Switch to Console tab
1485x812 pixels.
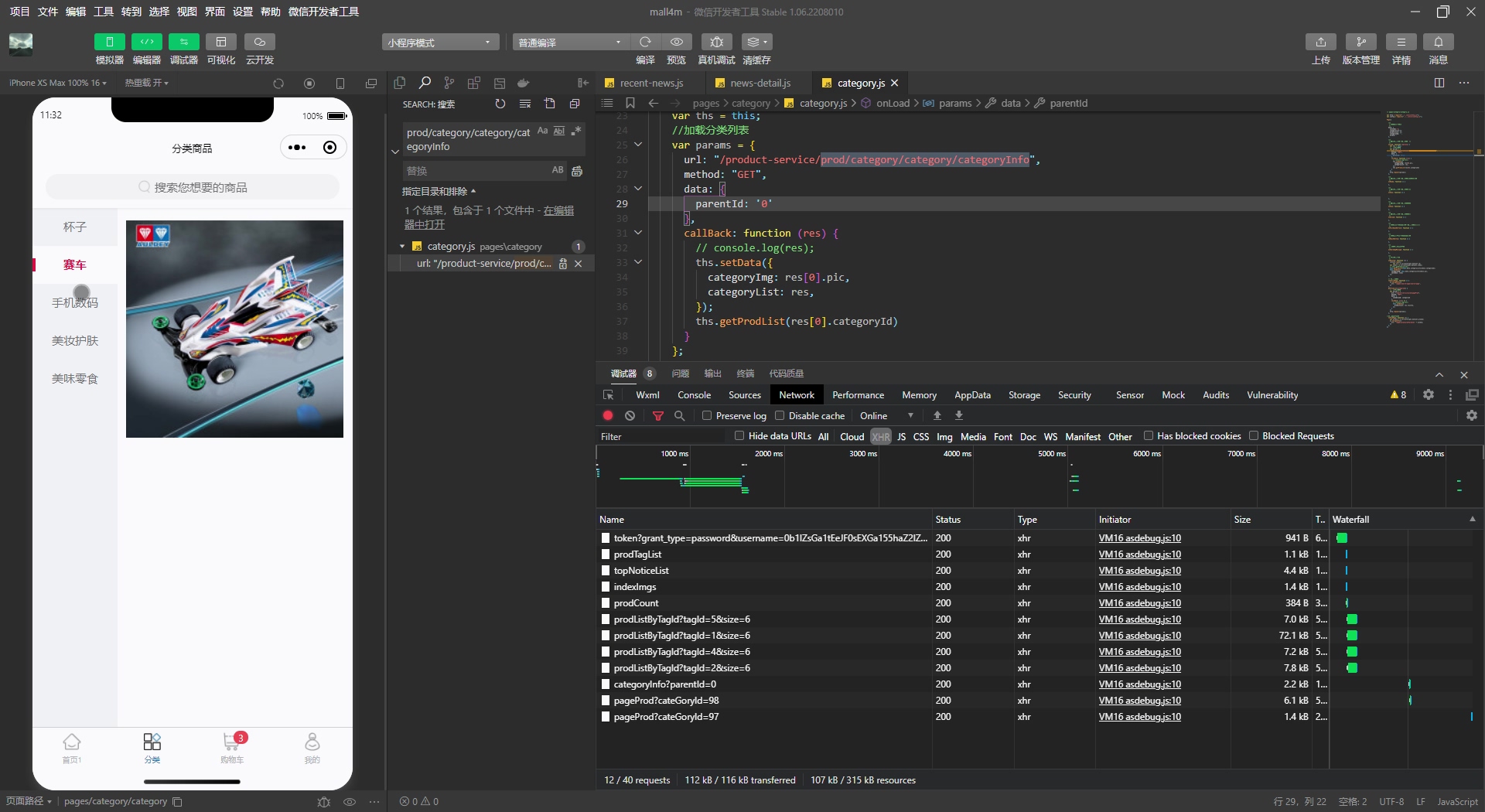coord(694,395)
